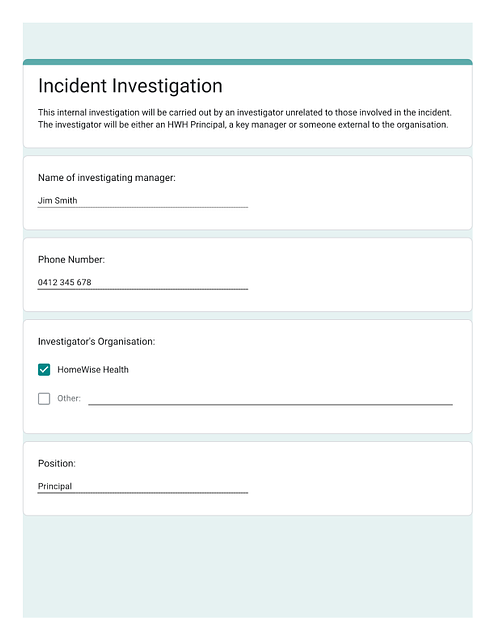Click the Position input field
Screen dimensions: 495x640
coord(142,486)
